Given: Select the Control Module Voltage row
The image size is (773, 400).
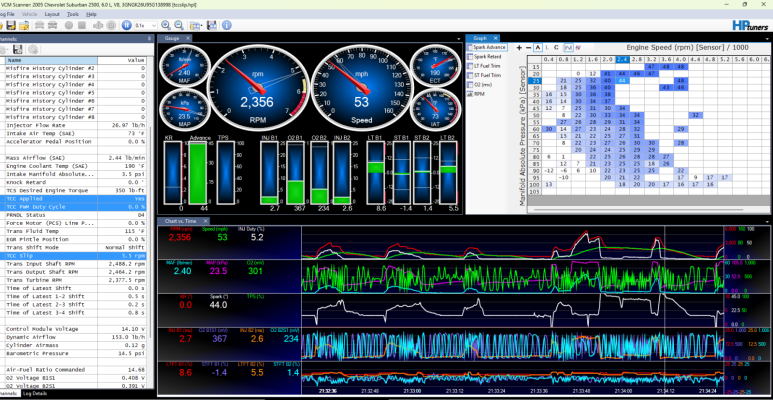Looking at the screenshot, I should (x=77, y=329).
